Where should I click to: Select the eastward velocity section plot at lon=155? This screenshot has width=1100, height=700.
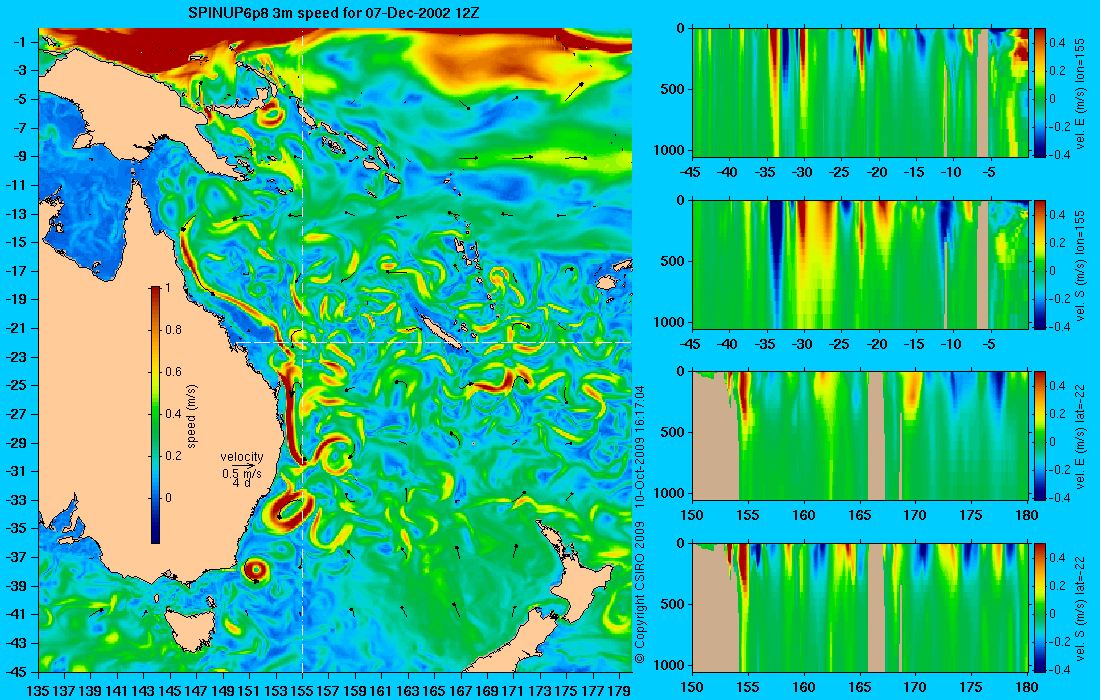(x=861, y=93)
